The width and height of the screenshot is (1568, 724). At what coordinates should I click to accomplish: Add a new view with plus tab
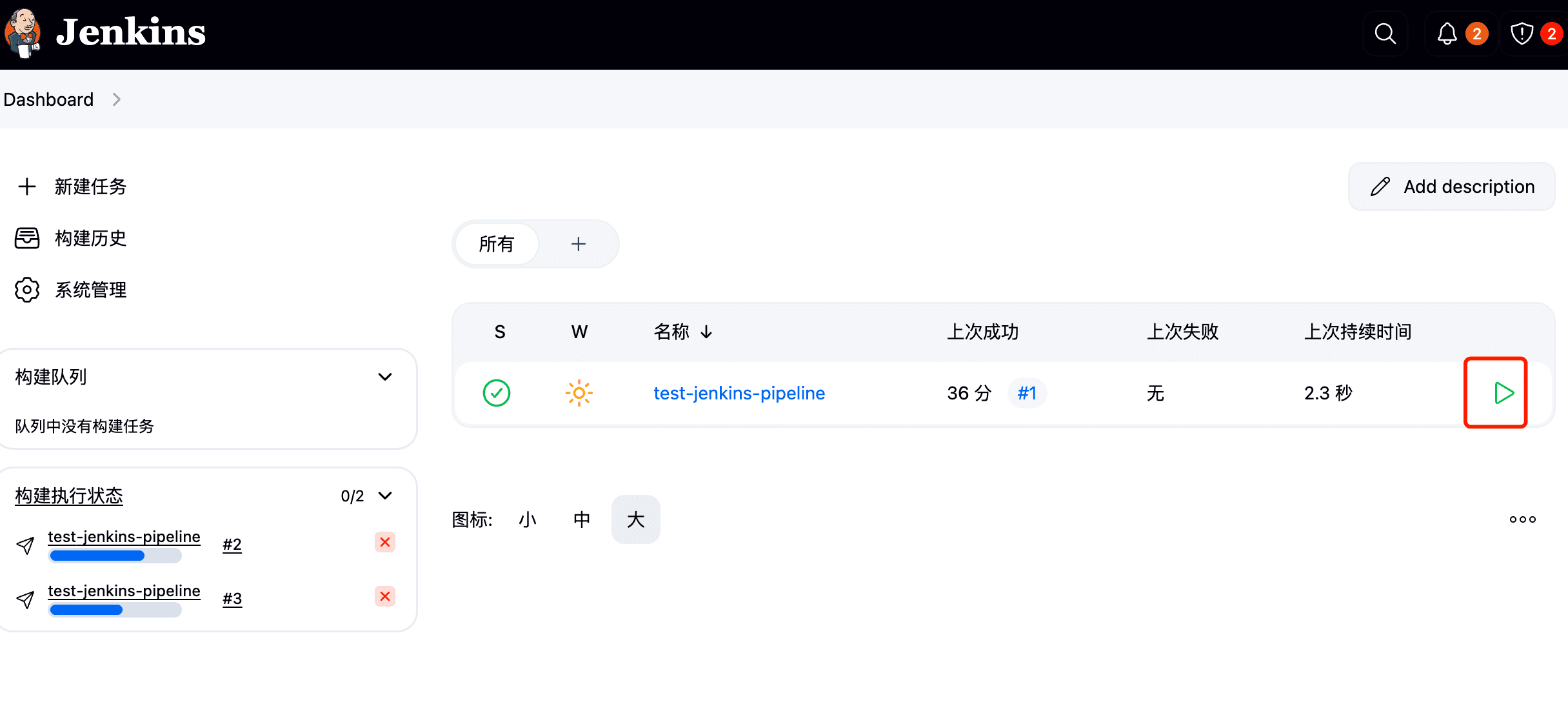(x=578, y=244)
